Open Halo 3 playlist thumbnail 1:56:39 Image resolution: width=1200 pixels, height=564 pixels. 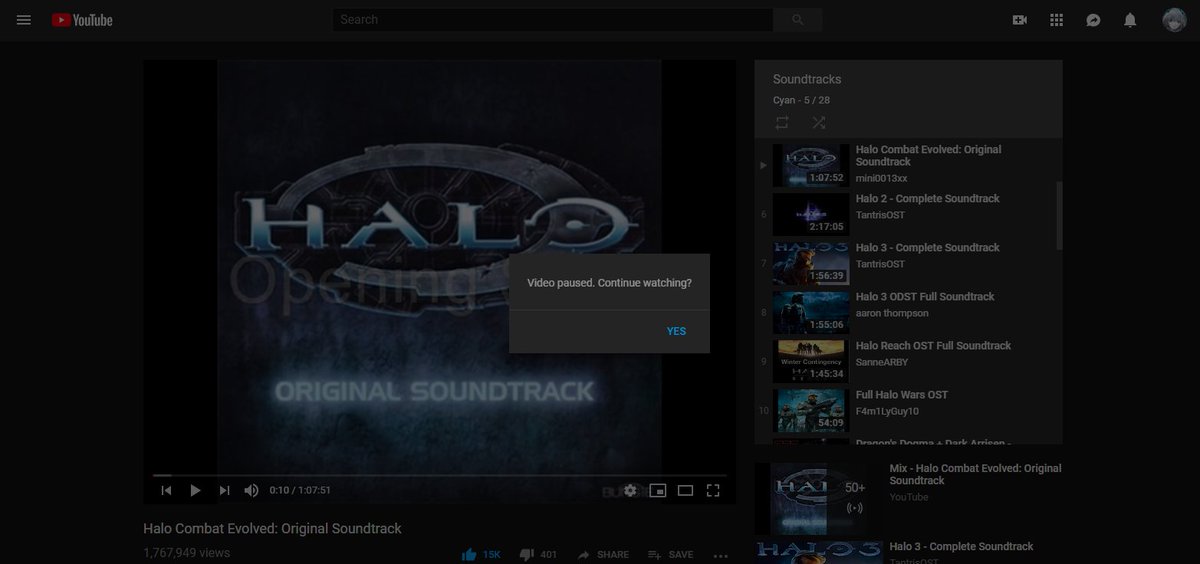click(x=811, y=263)
